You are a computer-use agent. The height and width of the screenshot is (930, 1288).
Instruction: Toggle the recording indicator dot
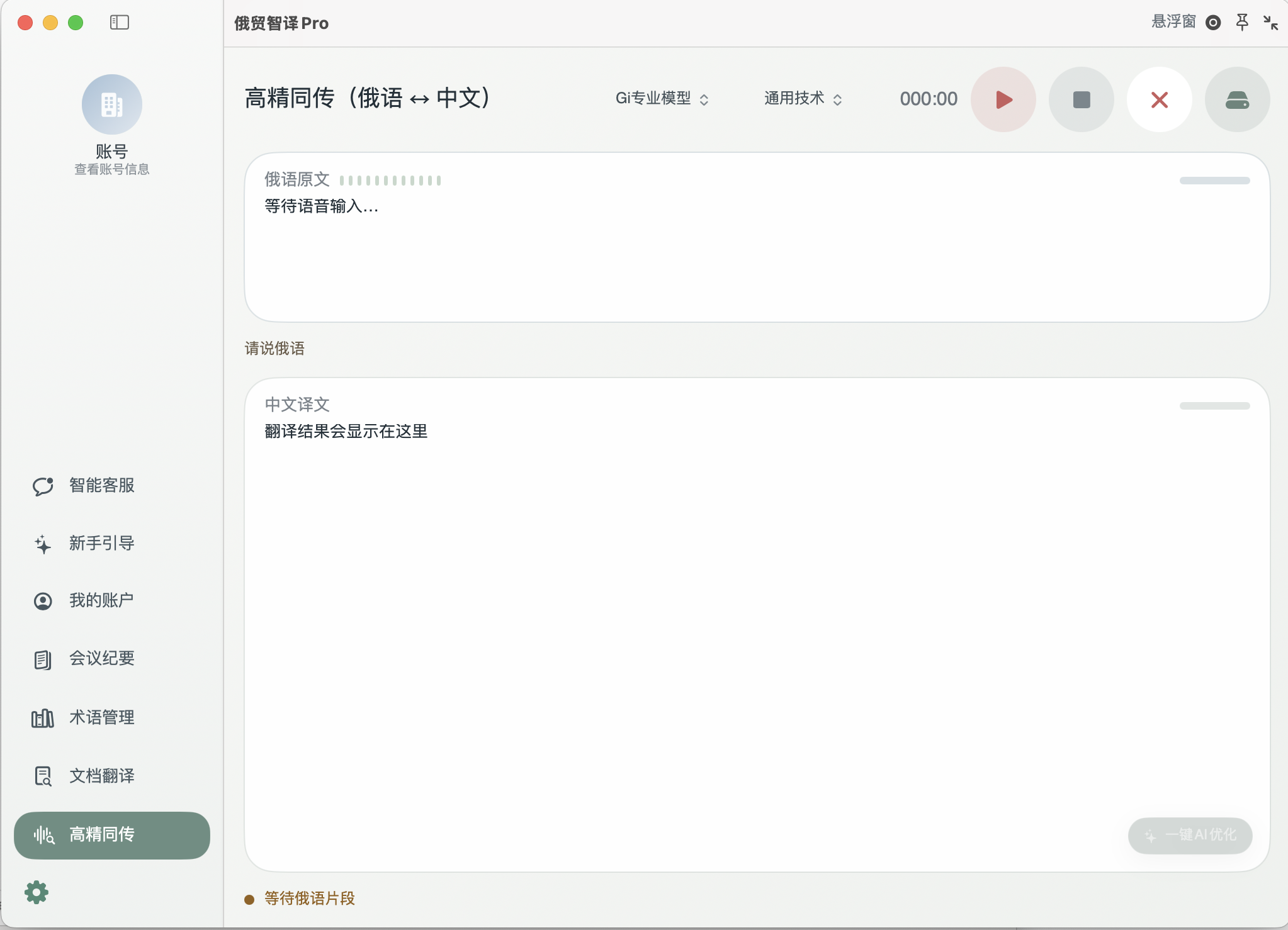1212,22
